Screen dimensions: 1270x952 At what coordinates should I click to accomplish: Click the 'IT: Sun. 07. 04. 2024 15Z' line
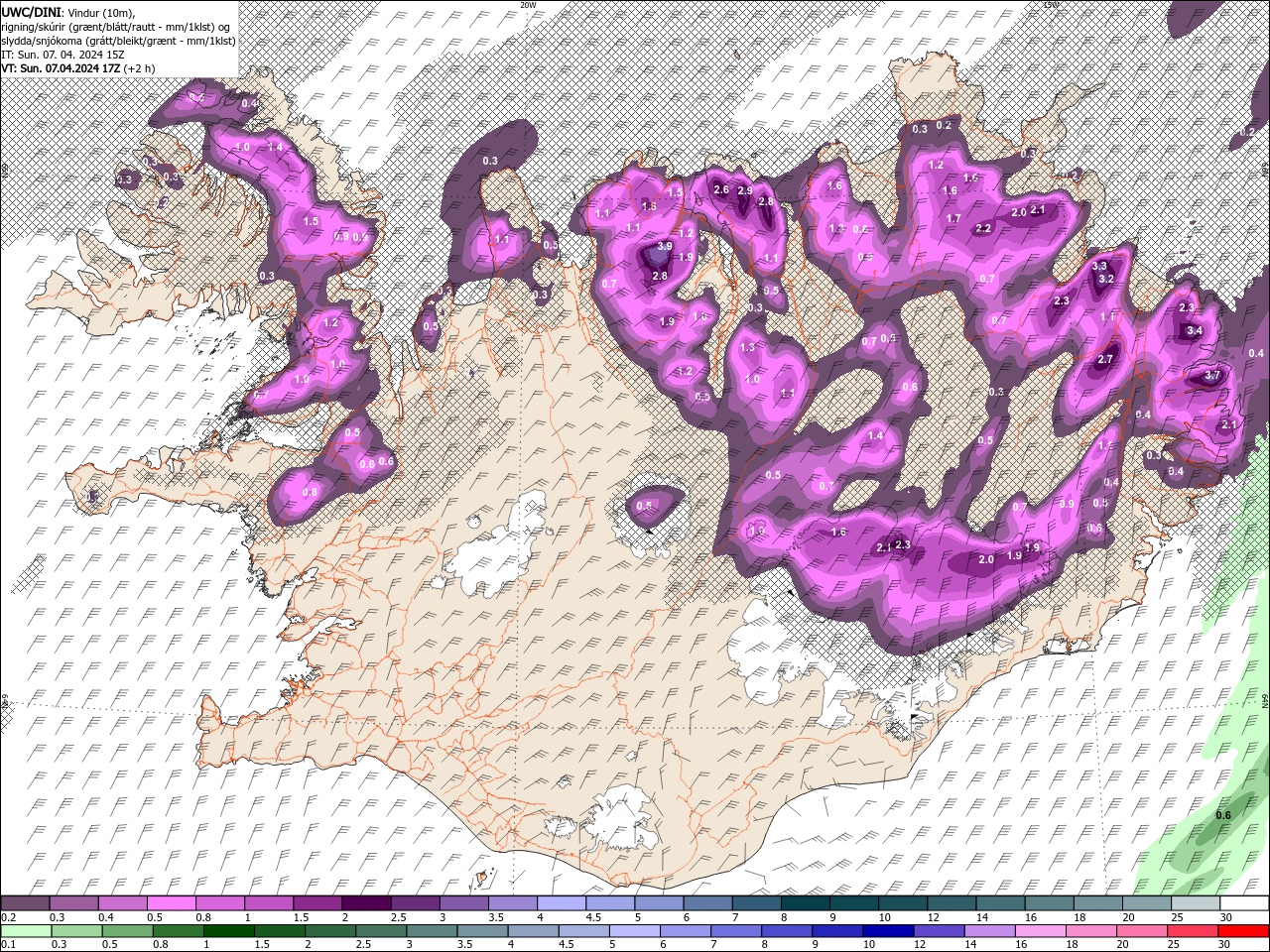pyautogui.click(x=62, y=54)
